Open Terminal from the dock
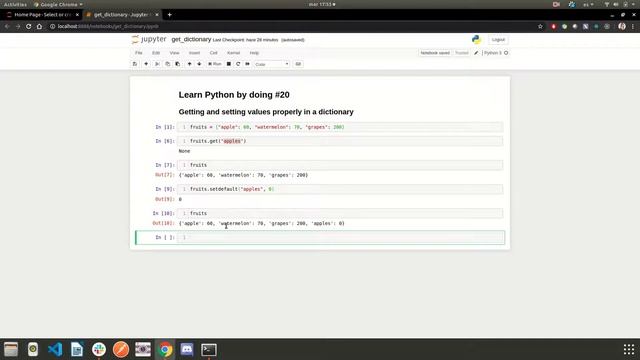Viewport: 640px width, 360px height. coord(209,349)
